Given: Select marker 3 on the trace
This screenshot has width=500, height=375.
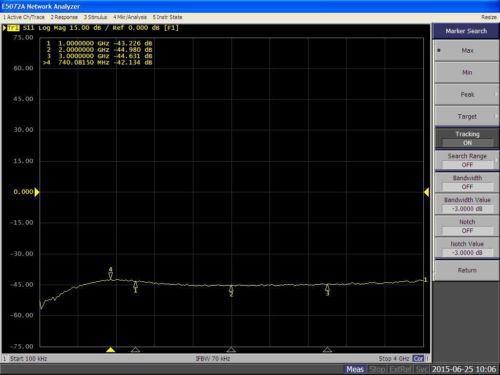Looking at the screenshot, I should click(327, 290).
